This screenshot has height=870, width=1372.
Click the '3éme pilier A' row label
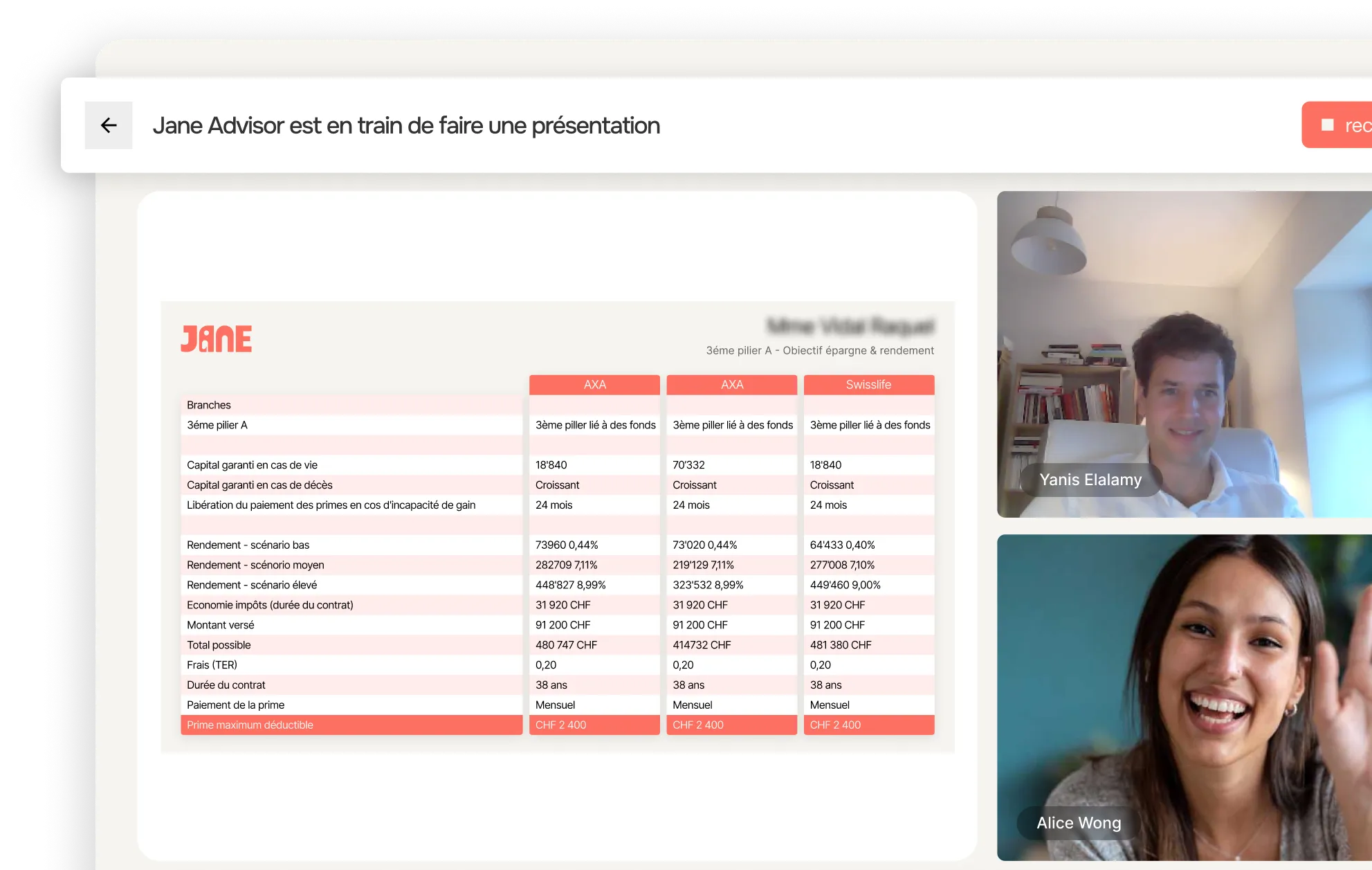pos(217,425)
